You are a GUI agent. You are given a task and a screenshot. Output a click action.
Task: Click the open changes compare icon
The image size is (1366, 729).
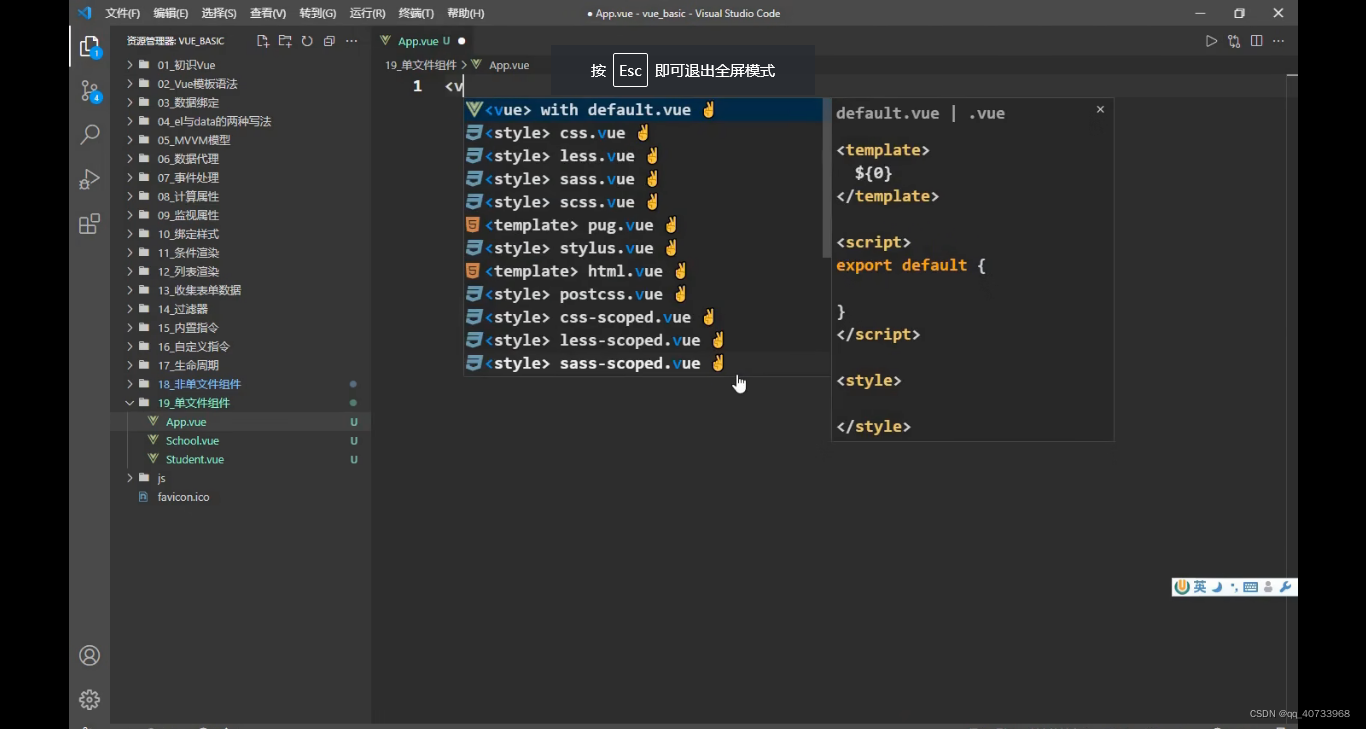[x=1234, y=41]
